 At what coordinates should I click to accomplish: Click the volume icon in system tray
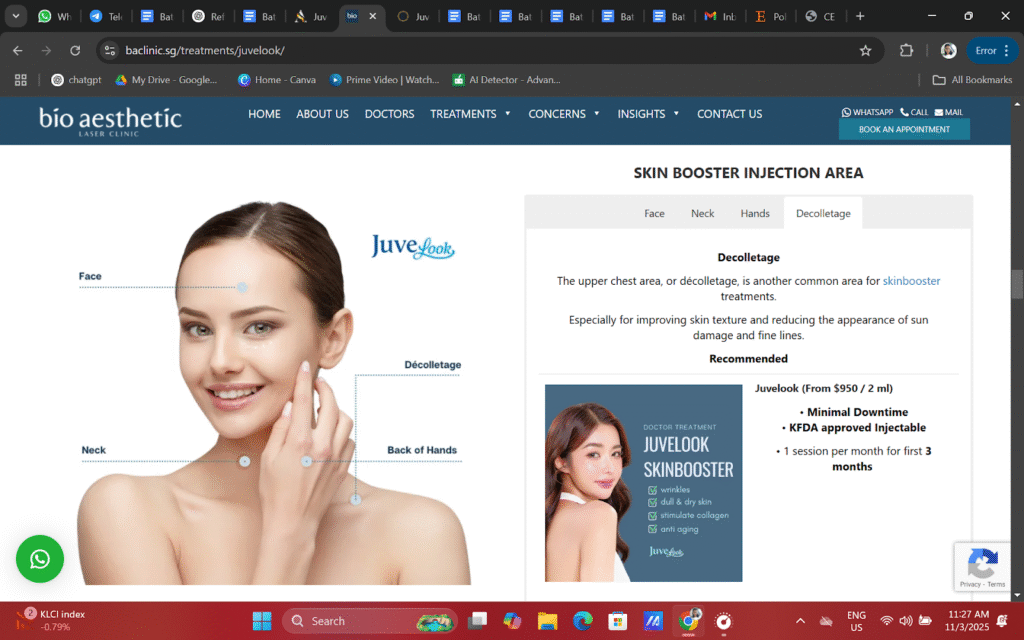(x=906, y=620)
